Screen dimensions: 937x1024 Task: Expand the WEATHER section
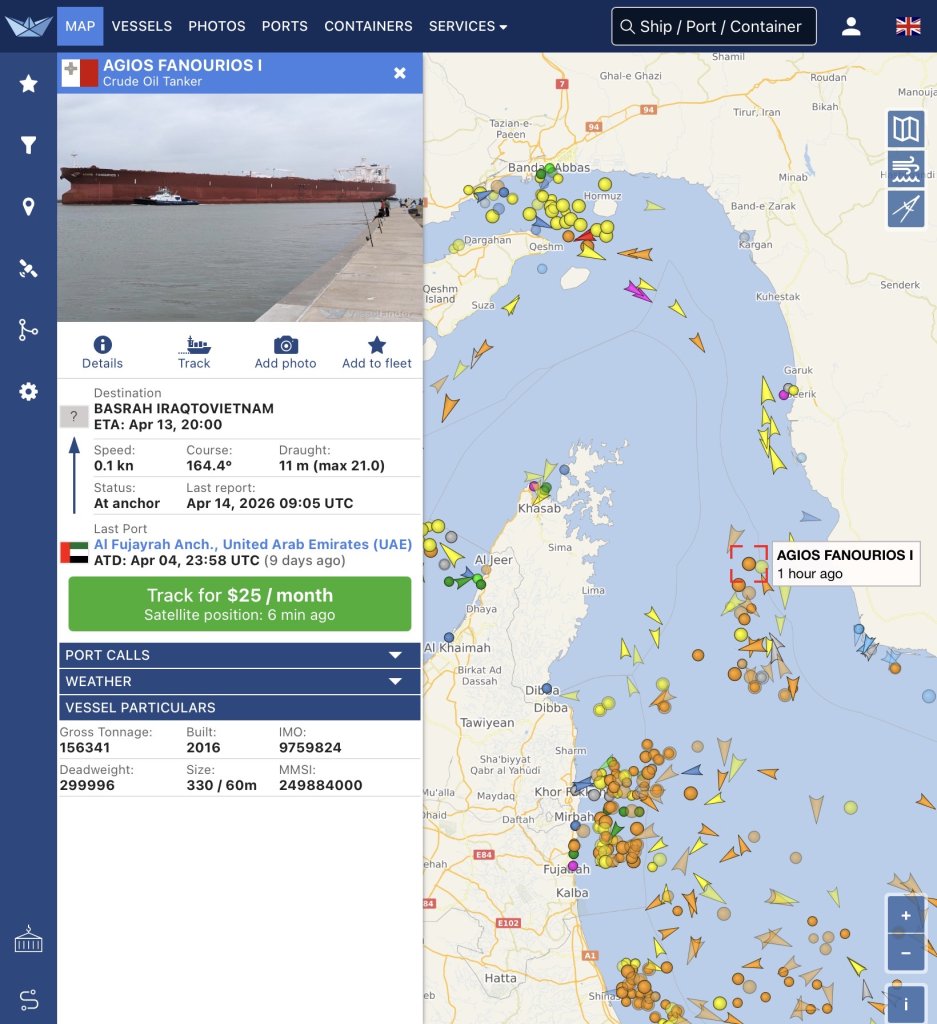[240, 681]
